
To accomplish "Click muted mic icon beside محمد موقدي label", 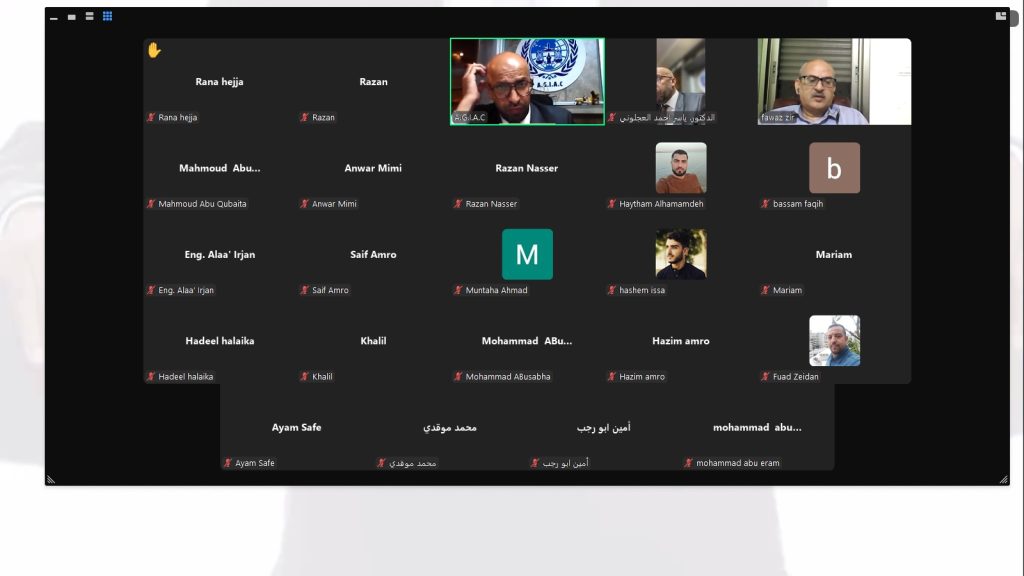I will 381,463.
